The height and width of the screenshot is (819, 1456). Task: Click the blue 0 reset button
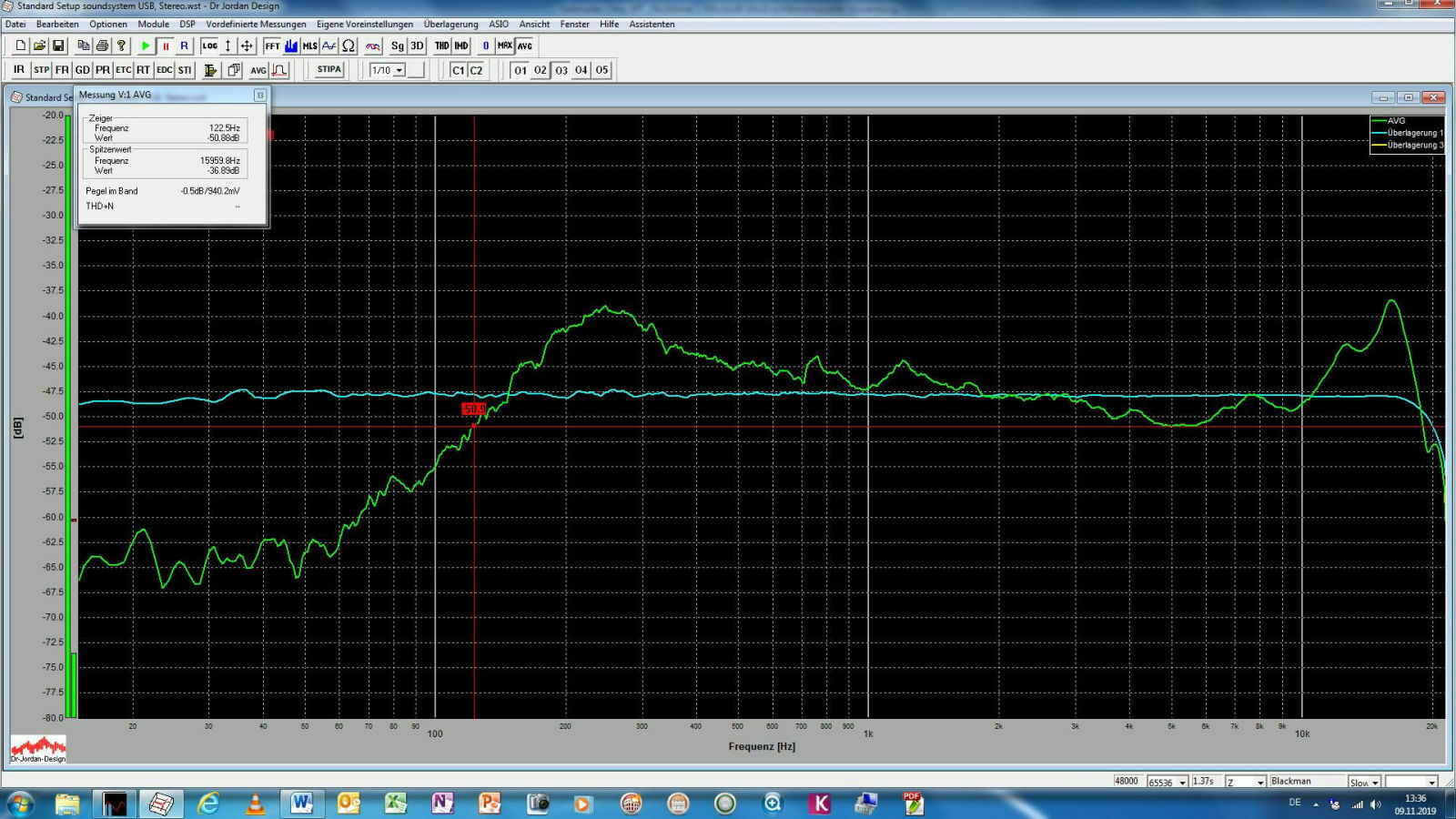(486, 45)
